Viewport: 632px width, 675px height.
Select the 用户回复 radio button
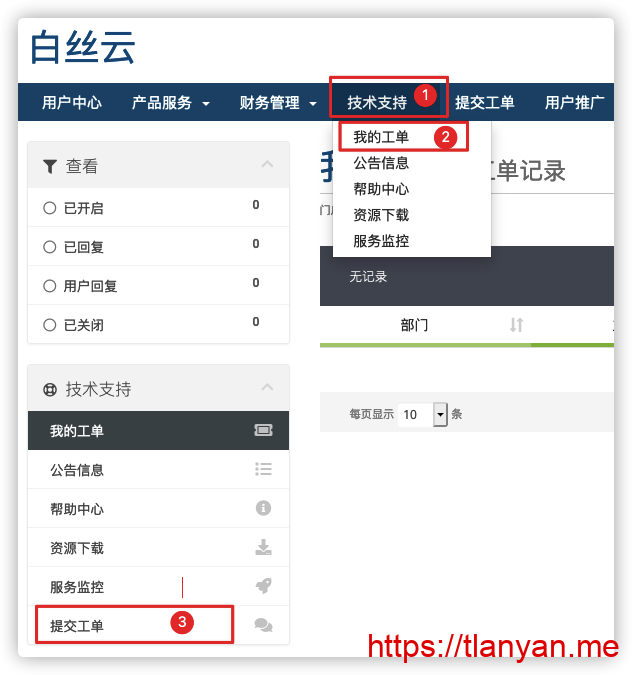50,286
